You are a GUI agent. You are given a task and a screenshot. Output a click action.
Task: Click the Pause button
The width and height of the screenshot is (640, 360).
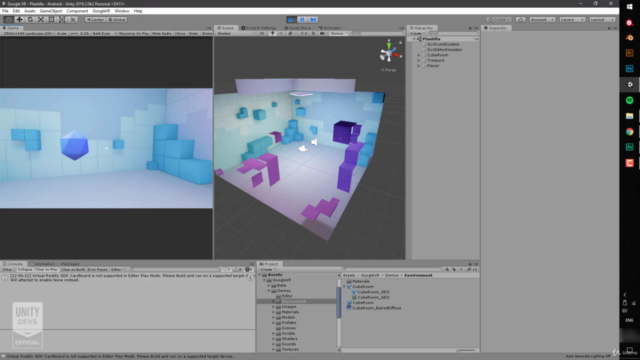(x=302, y=20)
